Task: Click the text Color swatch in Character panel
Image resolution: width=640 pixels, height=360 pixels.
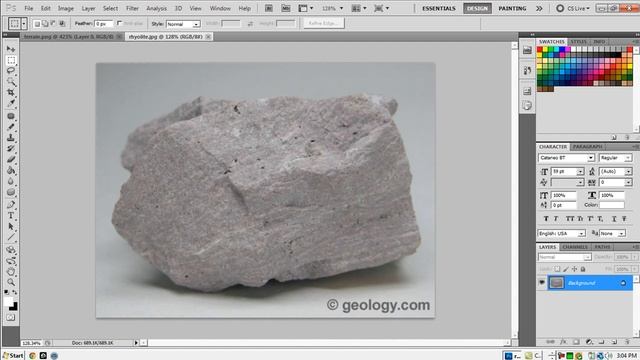Action: tap(611, 205)
